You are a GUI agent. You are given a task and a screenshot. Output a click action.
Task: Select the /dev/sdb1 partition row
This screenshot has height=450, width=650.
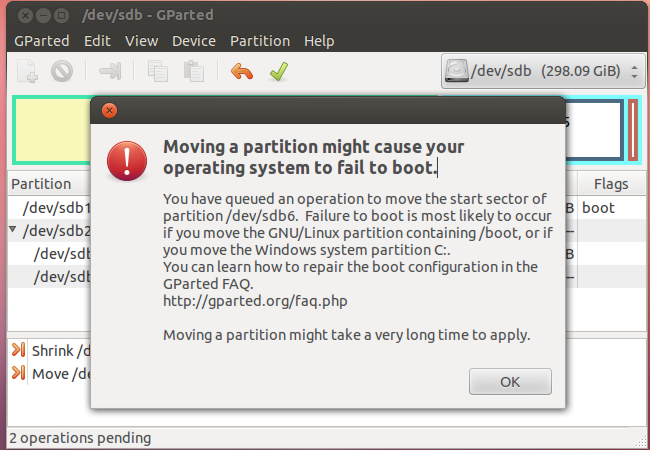[x=49, y=208]
